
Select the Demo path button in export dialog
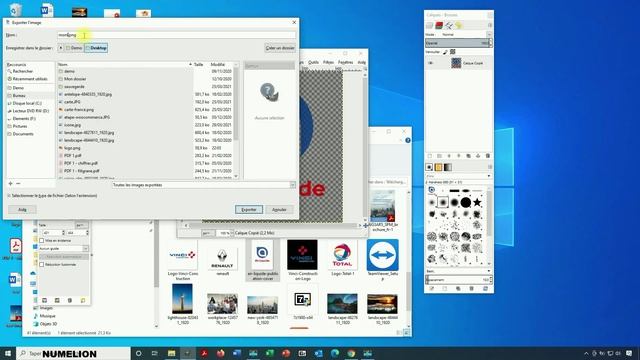74,48
